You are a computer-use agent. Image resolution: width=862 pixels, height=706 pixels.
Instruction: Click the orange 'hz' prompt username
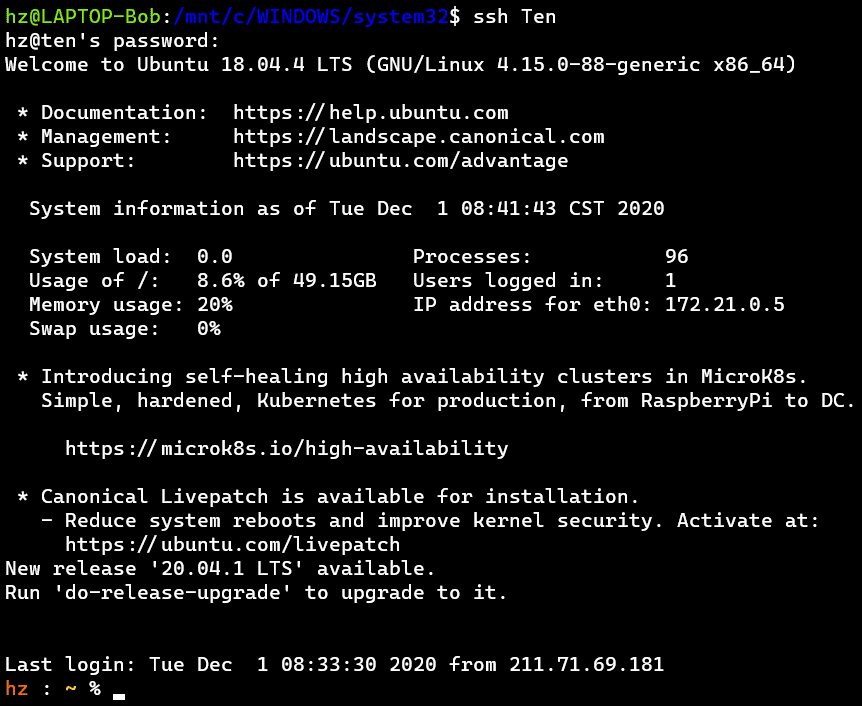[16, 688]
